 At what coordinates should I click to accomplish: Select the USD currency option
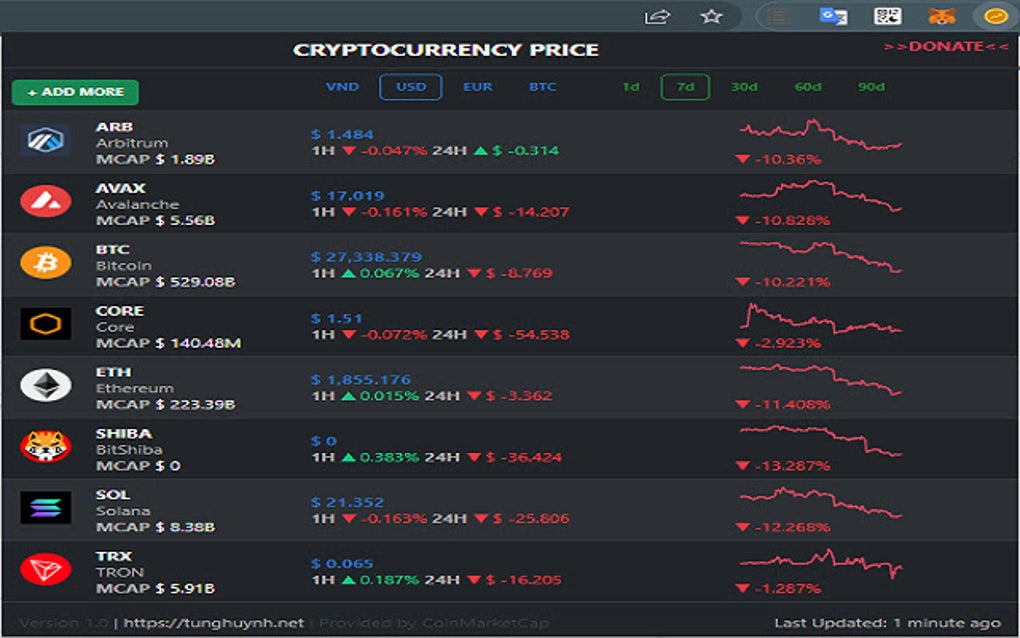click(411, 87)
